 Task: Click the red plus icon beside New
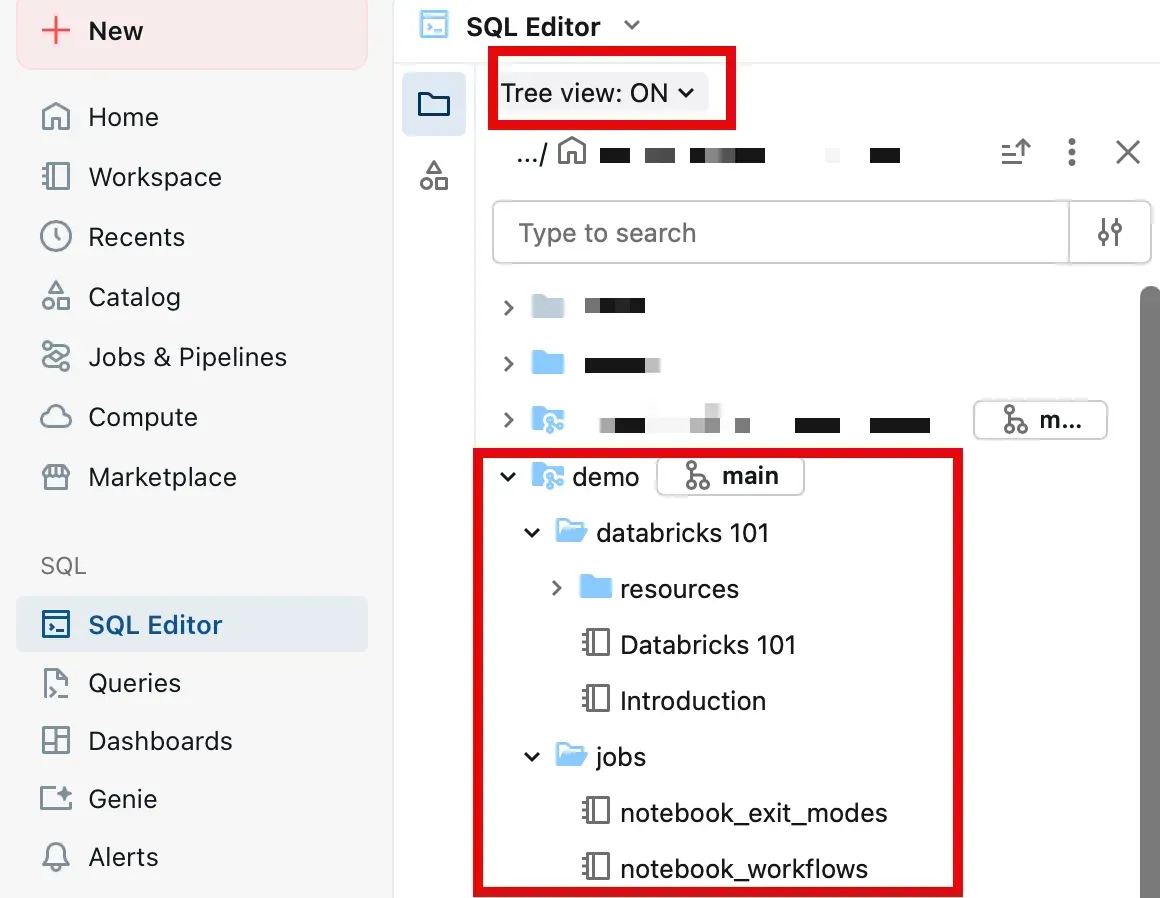click(55, 31)
